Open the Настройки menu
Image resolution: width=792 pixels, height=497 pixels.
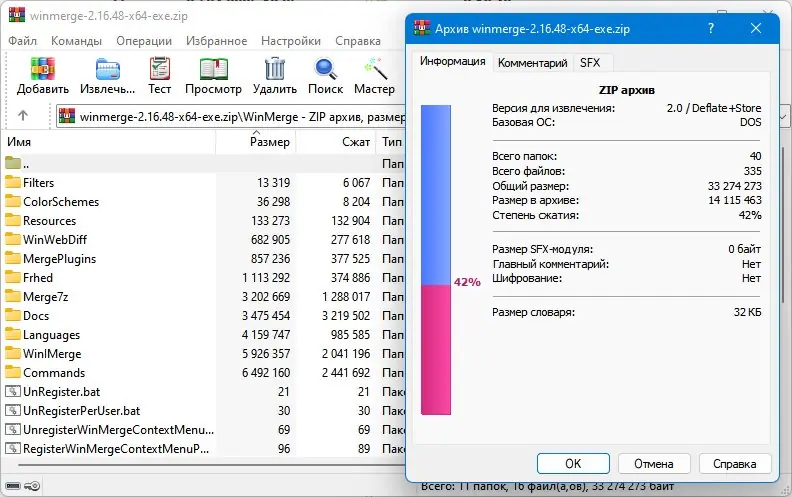(291, 41)
